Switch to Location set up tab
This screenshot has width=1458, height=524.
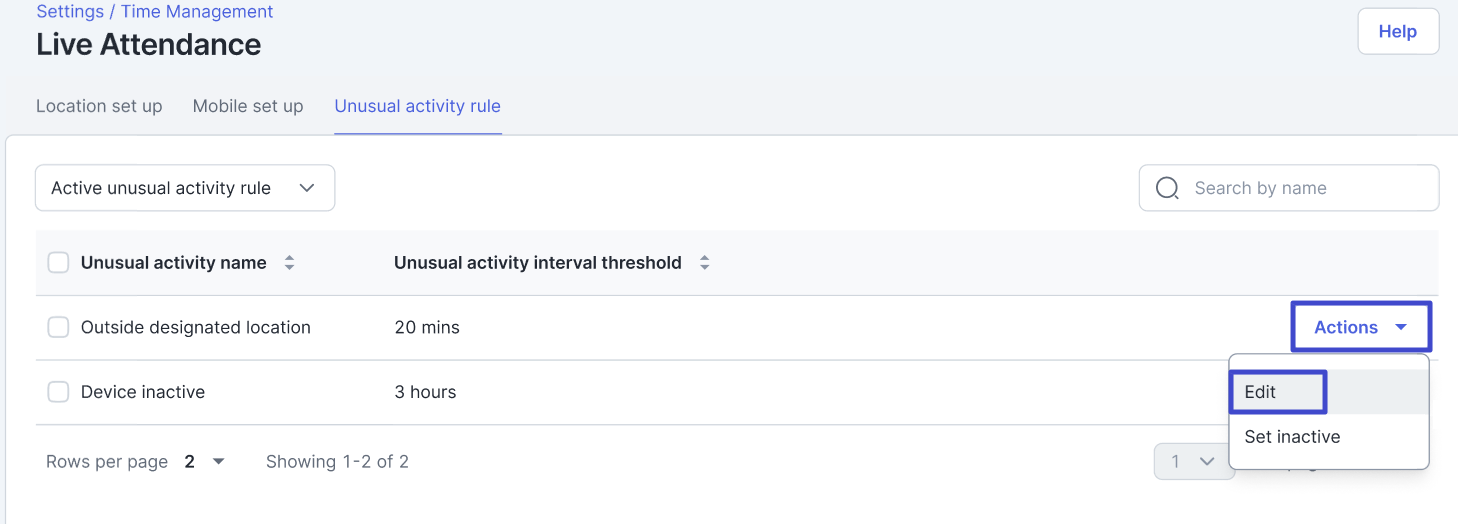click(99, 106)
